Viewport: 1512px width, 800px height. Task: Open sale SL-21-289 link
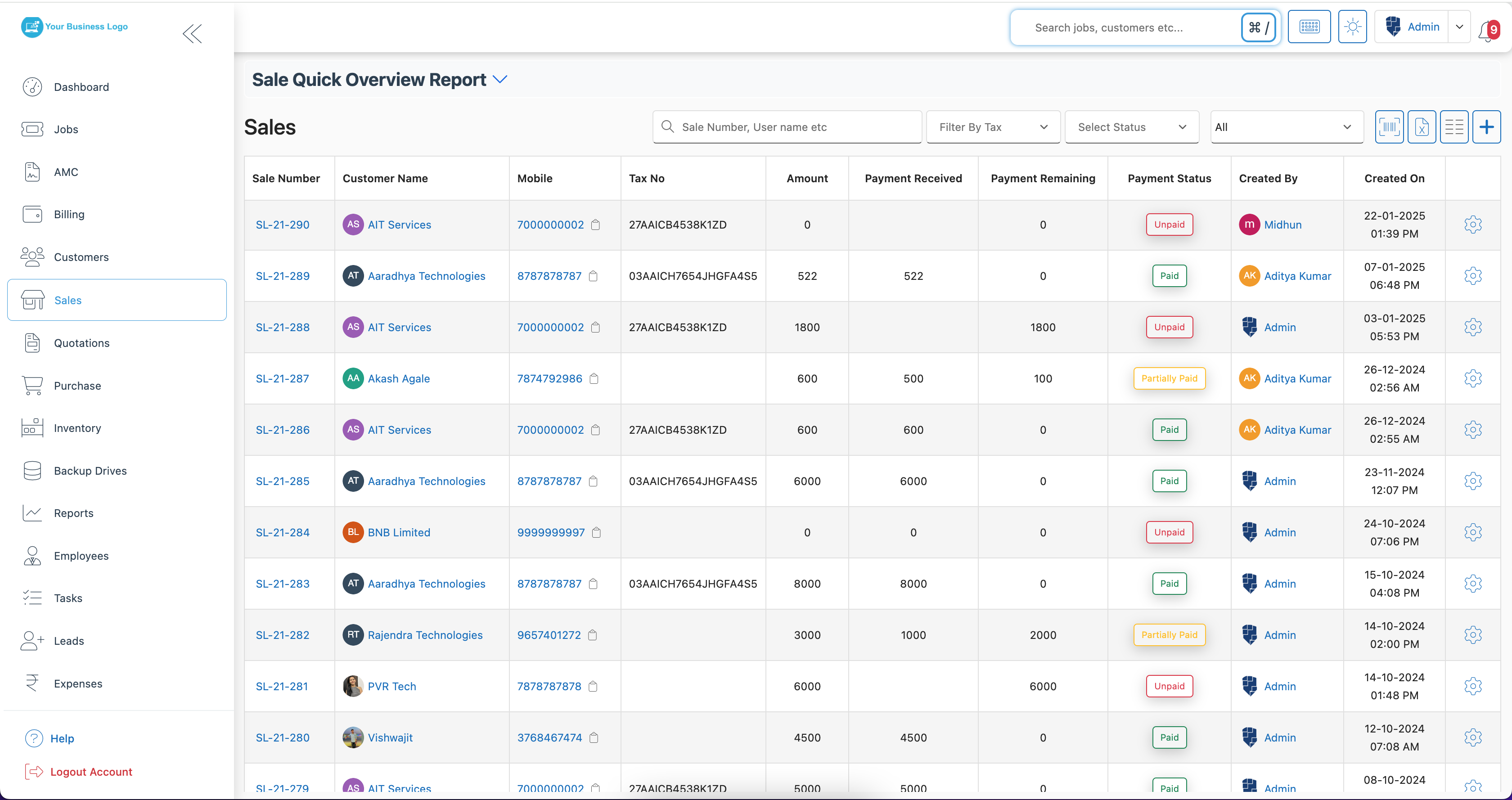pos(282,276)
